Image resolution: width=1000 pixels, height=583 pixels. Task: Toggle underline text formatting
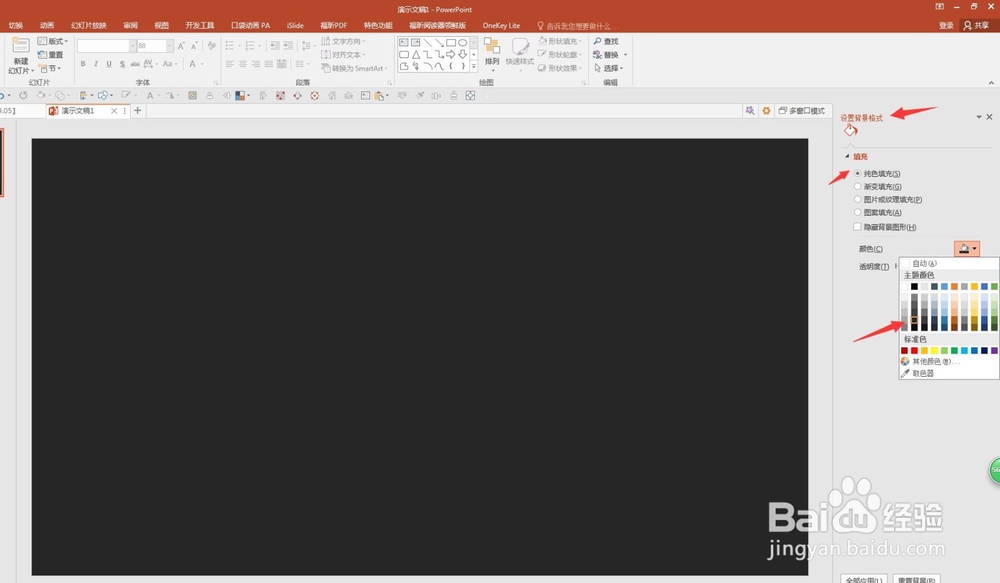click(109, 64)
